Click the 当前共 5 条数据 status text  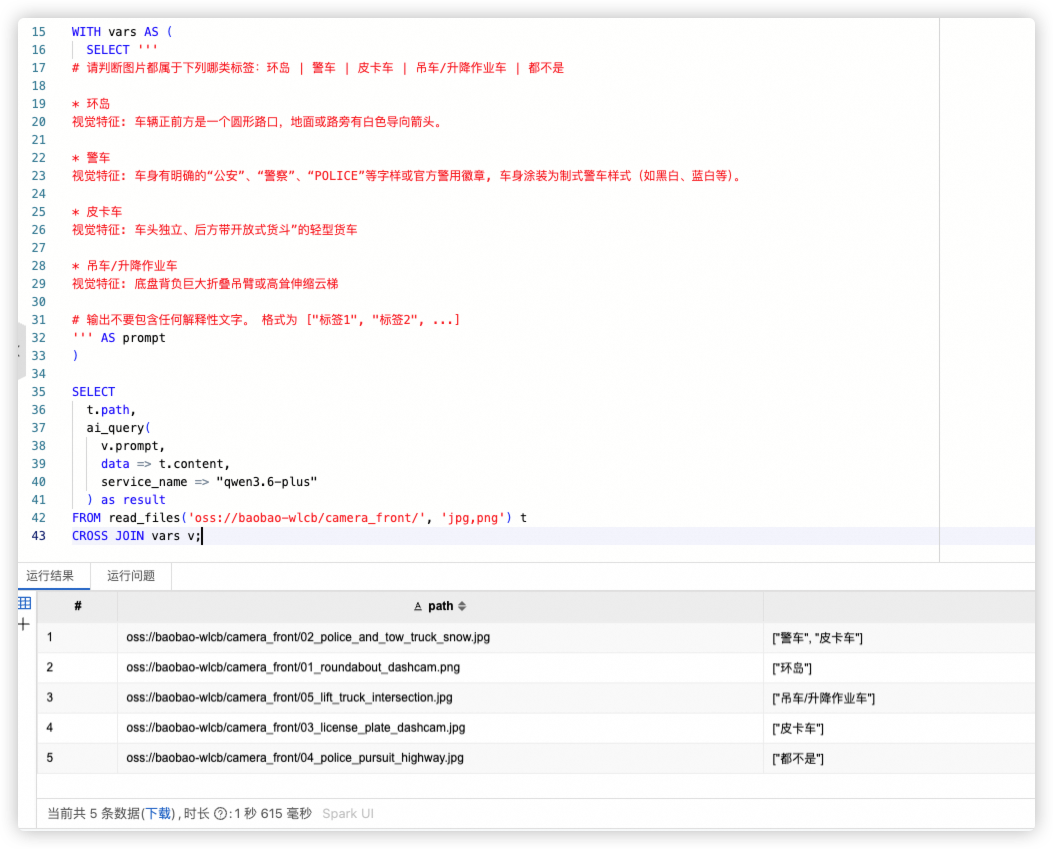(93, 813)
